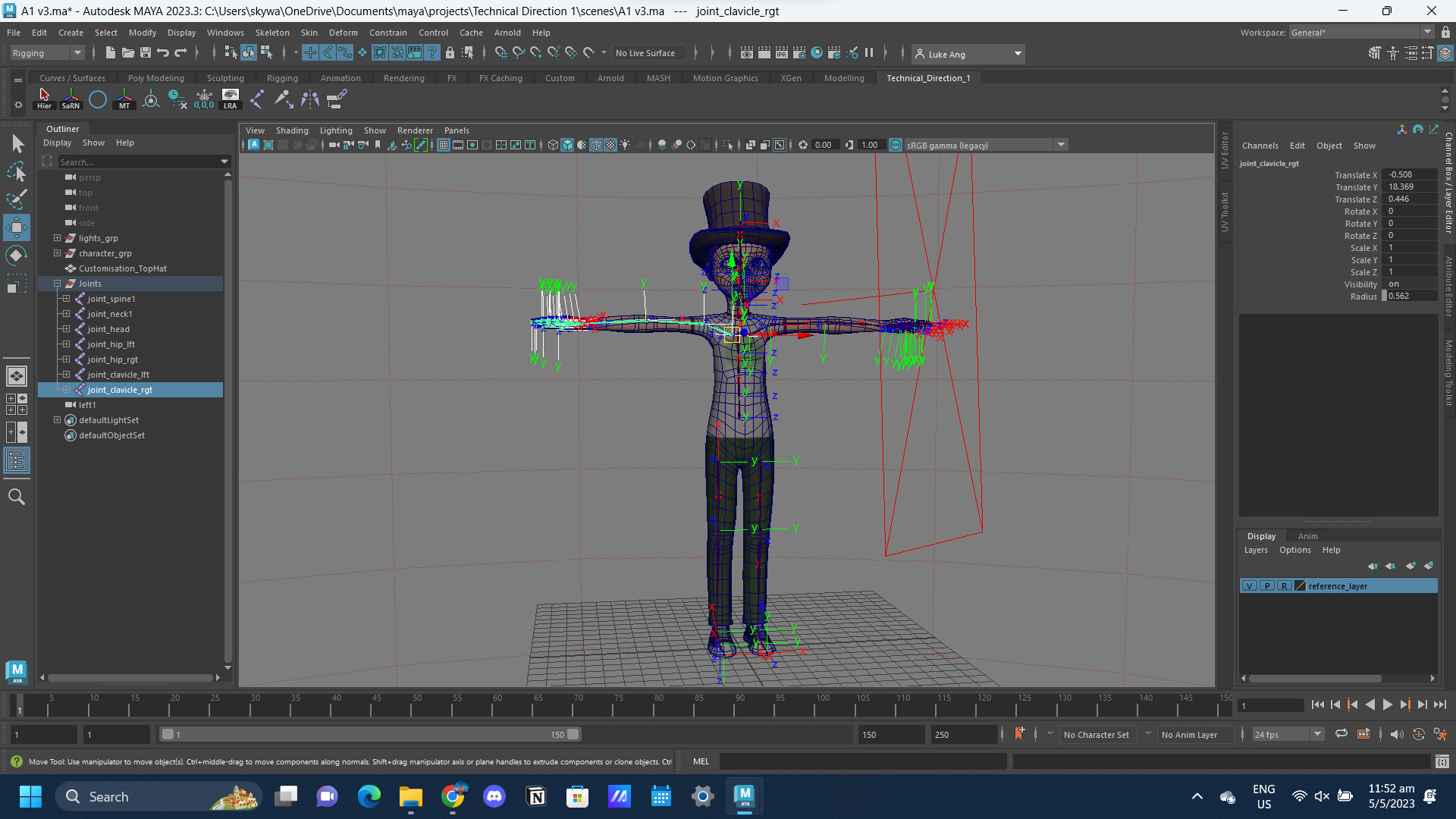1456x819 pixels.
Task: Click the scene lock toggle in the status line
Action: point(451,53)
